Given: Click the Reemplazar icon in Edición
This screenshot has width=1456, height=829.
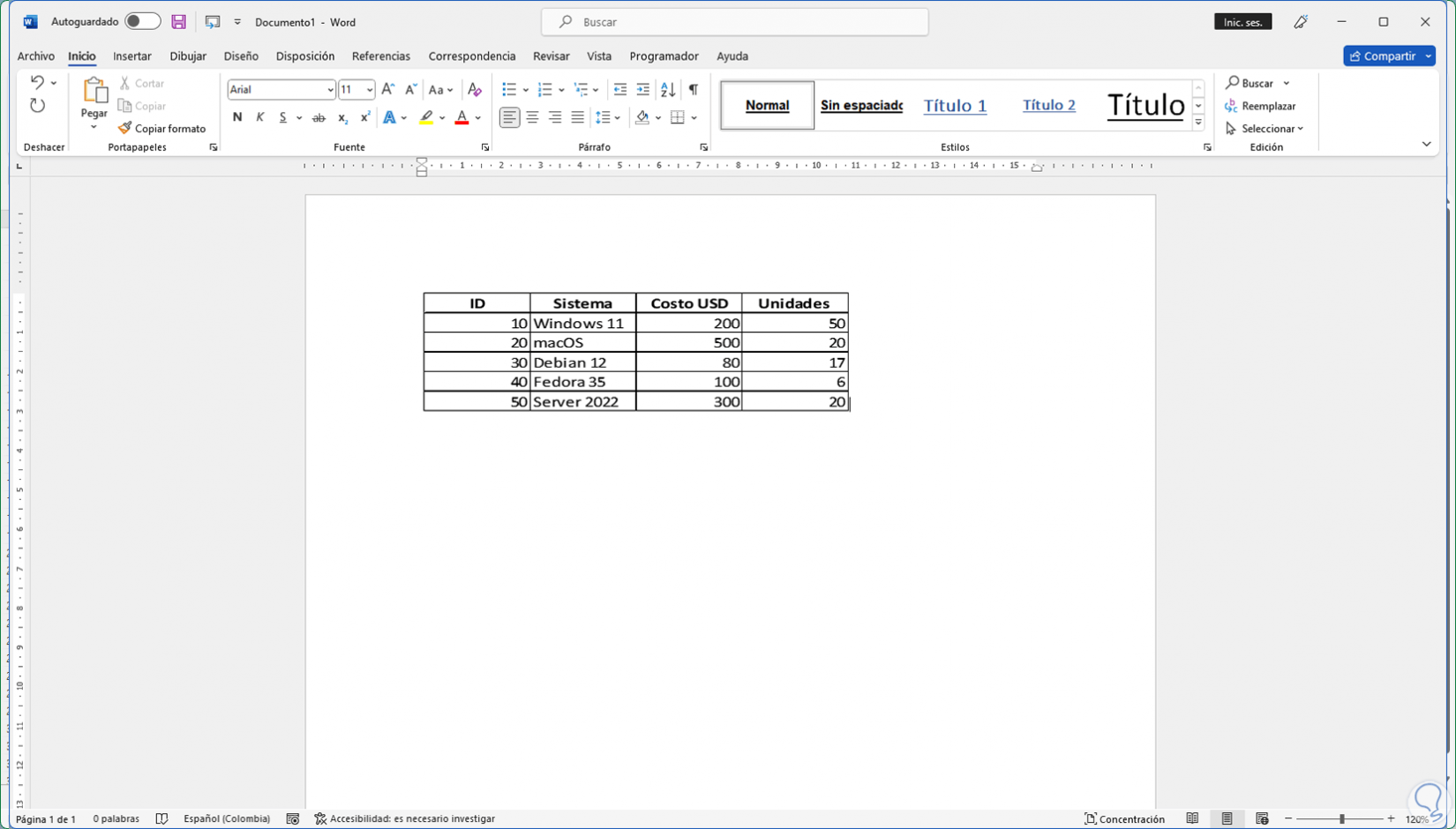Looking at the screenshot, I should [1232, 106].
